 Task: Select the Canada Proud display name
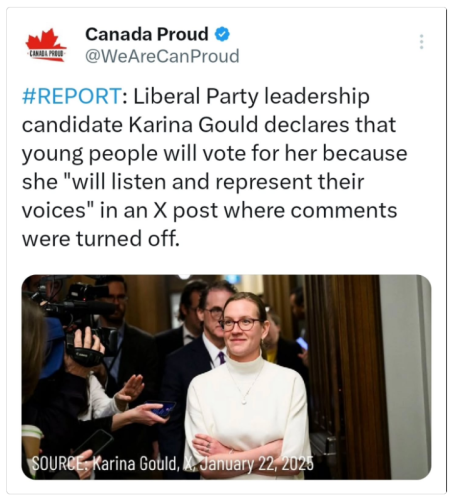[147, 34]
